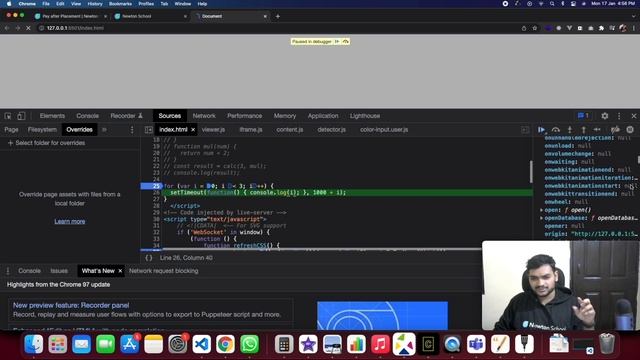Open the Application panel
The image size is (640, 360).
pos(323,116)
